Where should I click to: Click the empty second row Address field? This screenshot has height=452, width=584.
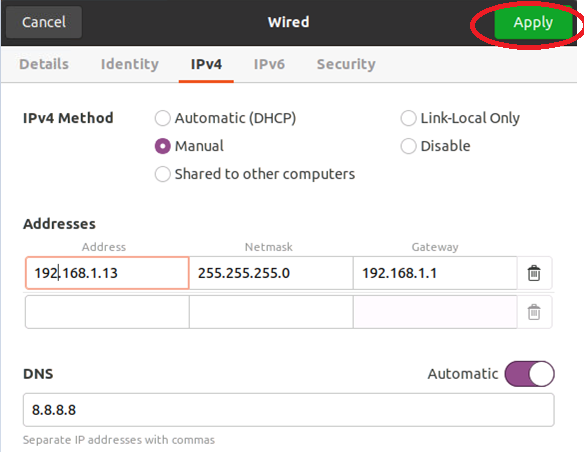107,312
